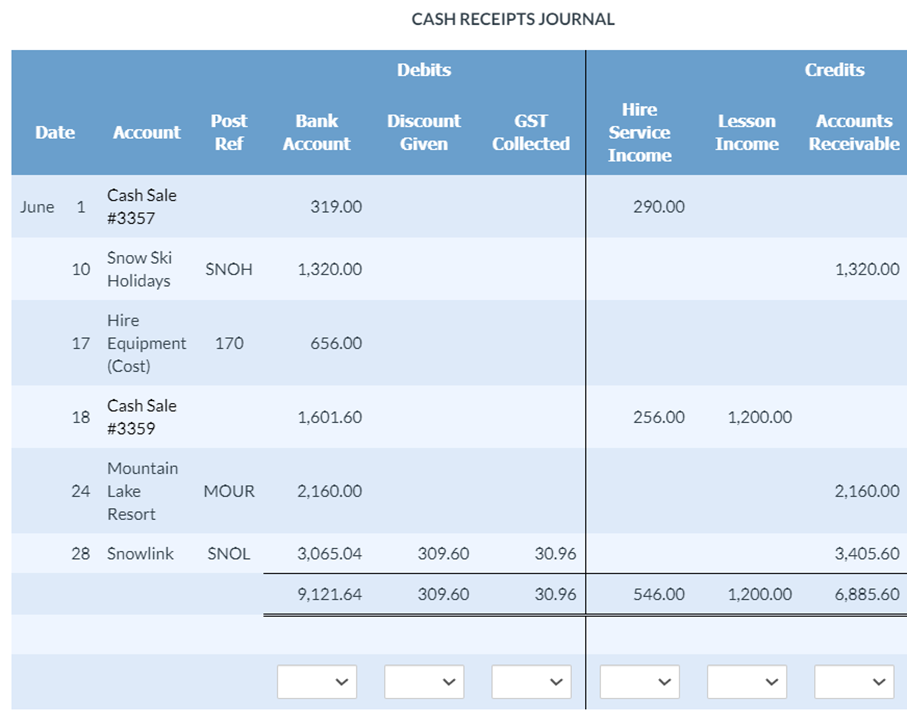This screenshot has height=724, width=907.
Task: Open the dropdown under Bank Account column
Action: click(x=317, y=681)
